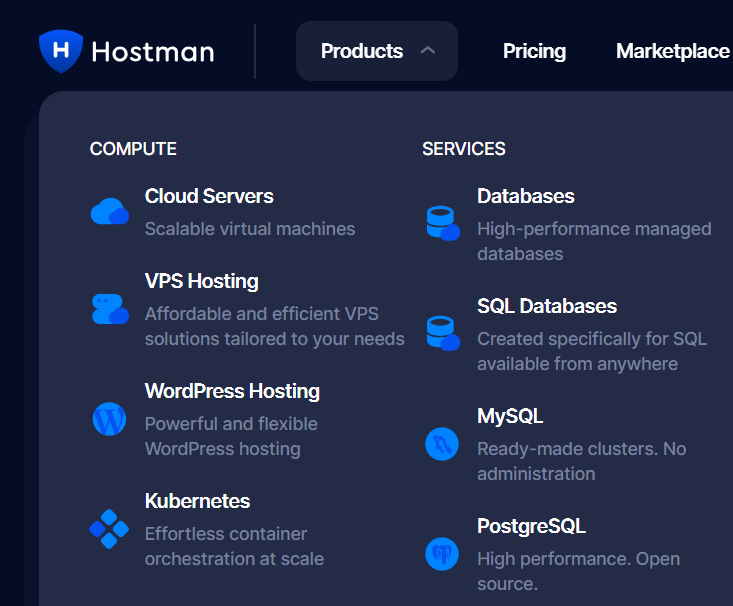Open the VPS Hosting link
733x606 pixels.
pos(201,281)
